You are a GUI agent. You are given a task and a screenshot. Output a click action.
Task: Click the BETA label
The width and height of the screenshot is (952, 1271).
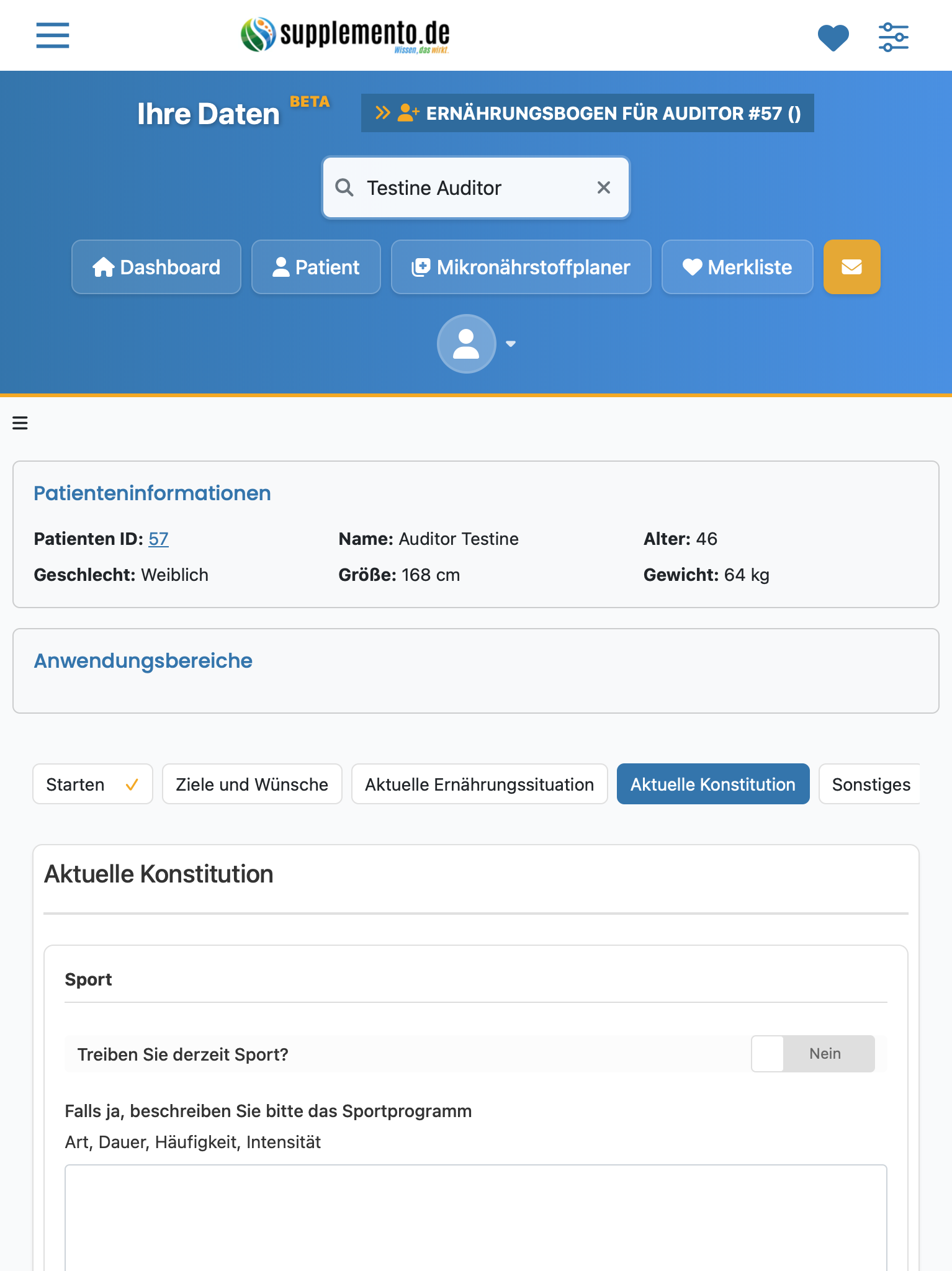point(310,102)
